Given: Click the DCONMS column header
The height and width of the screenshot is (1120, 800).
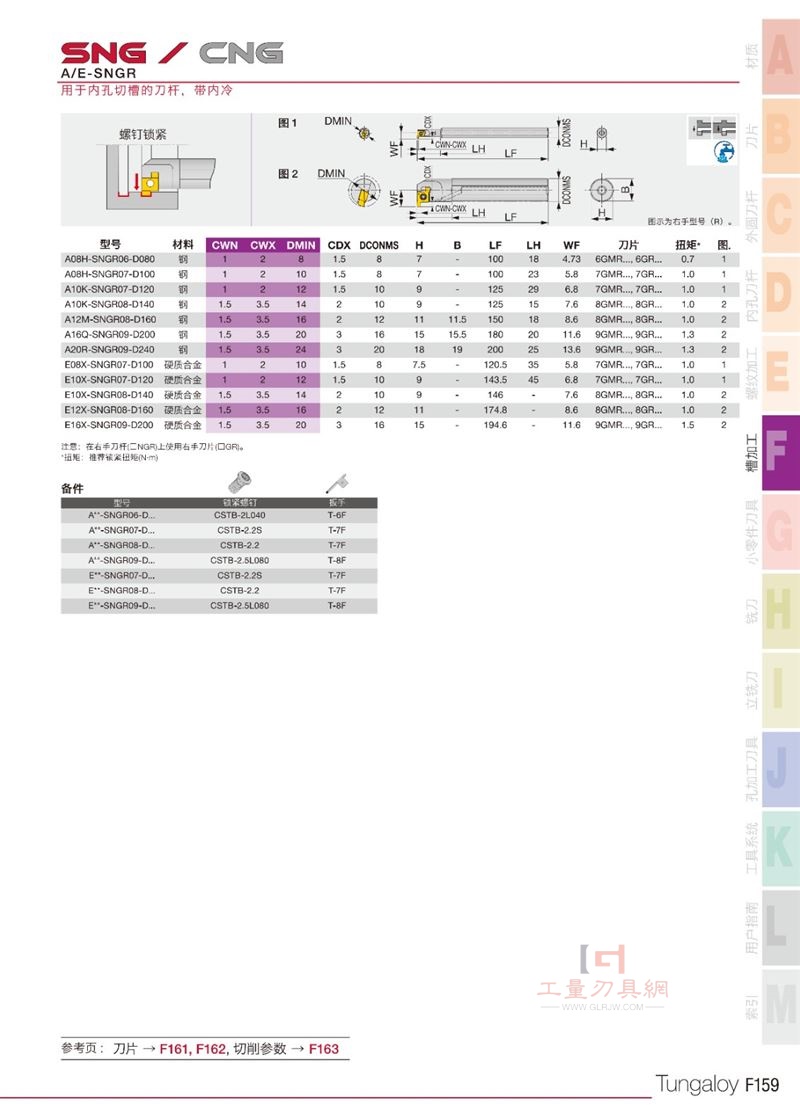Looking at the screenshot, I should click(379, 245).
